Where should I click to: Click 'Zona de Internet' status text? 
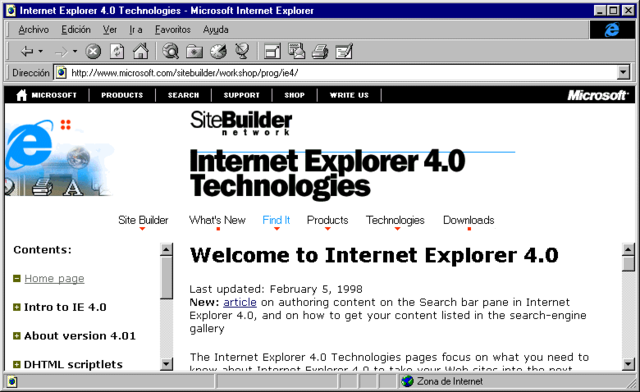tap(449, 381)
